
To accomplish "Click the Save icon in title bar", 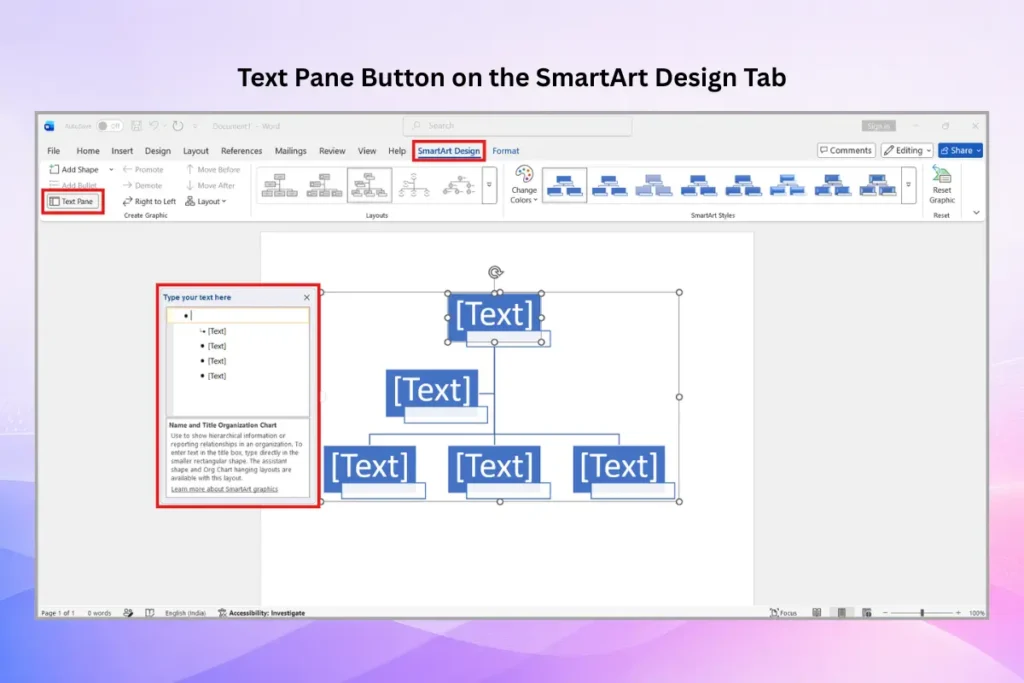I will 136,126.
